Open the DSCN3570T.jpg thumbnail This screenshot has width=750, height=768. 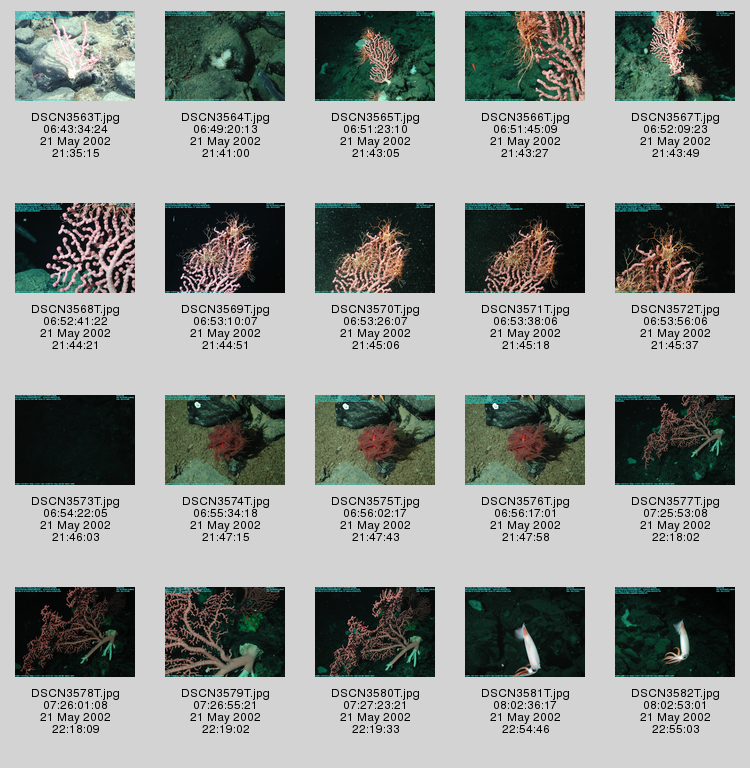375,248
